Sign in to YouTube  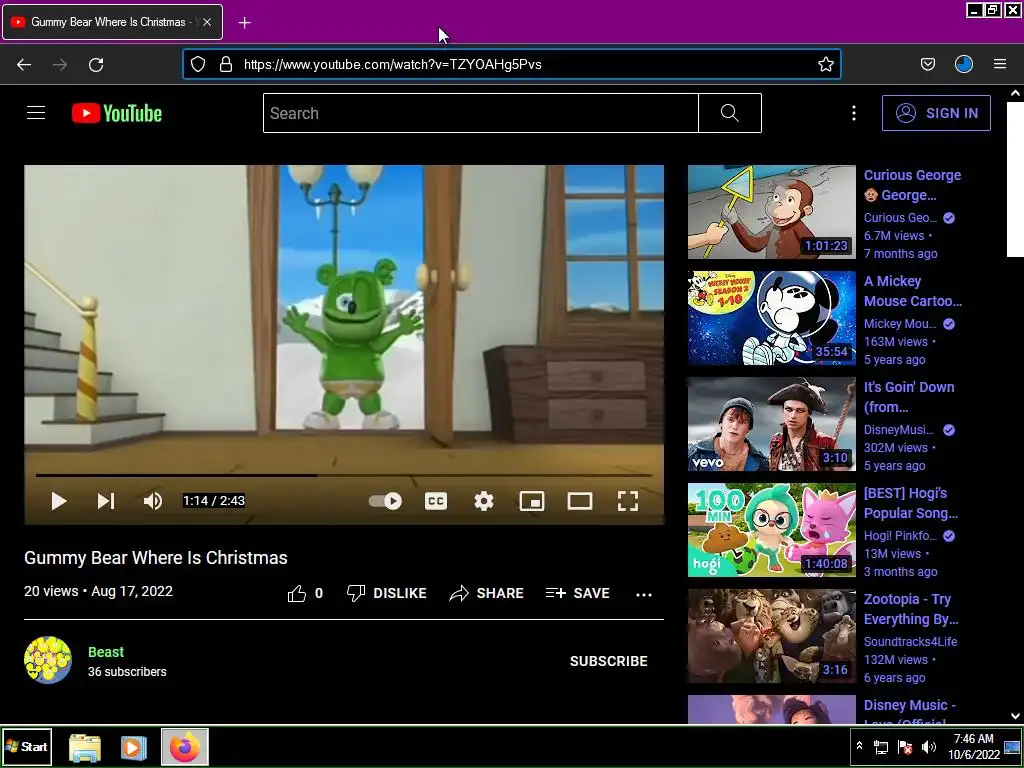pos(936,113)
